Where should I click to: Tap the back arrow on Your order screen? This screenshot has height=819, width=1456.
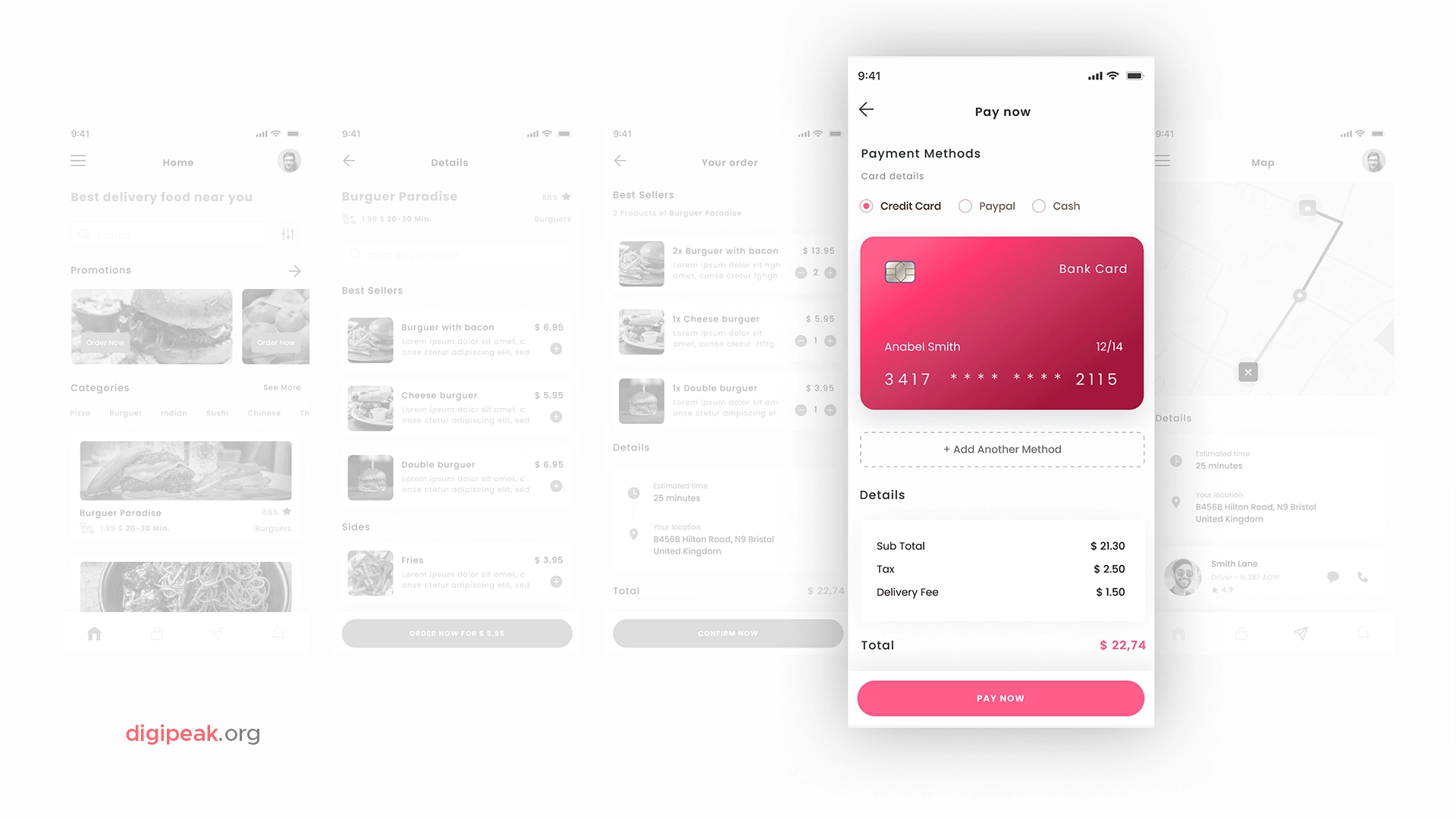tap(620, 161)
